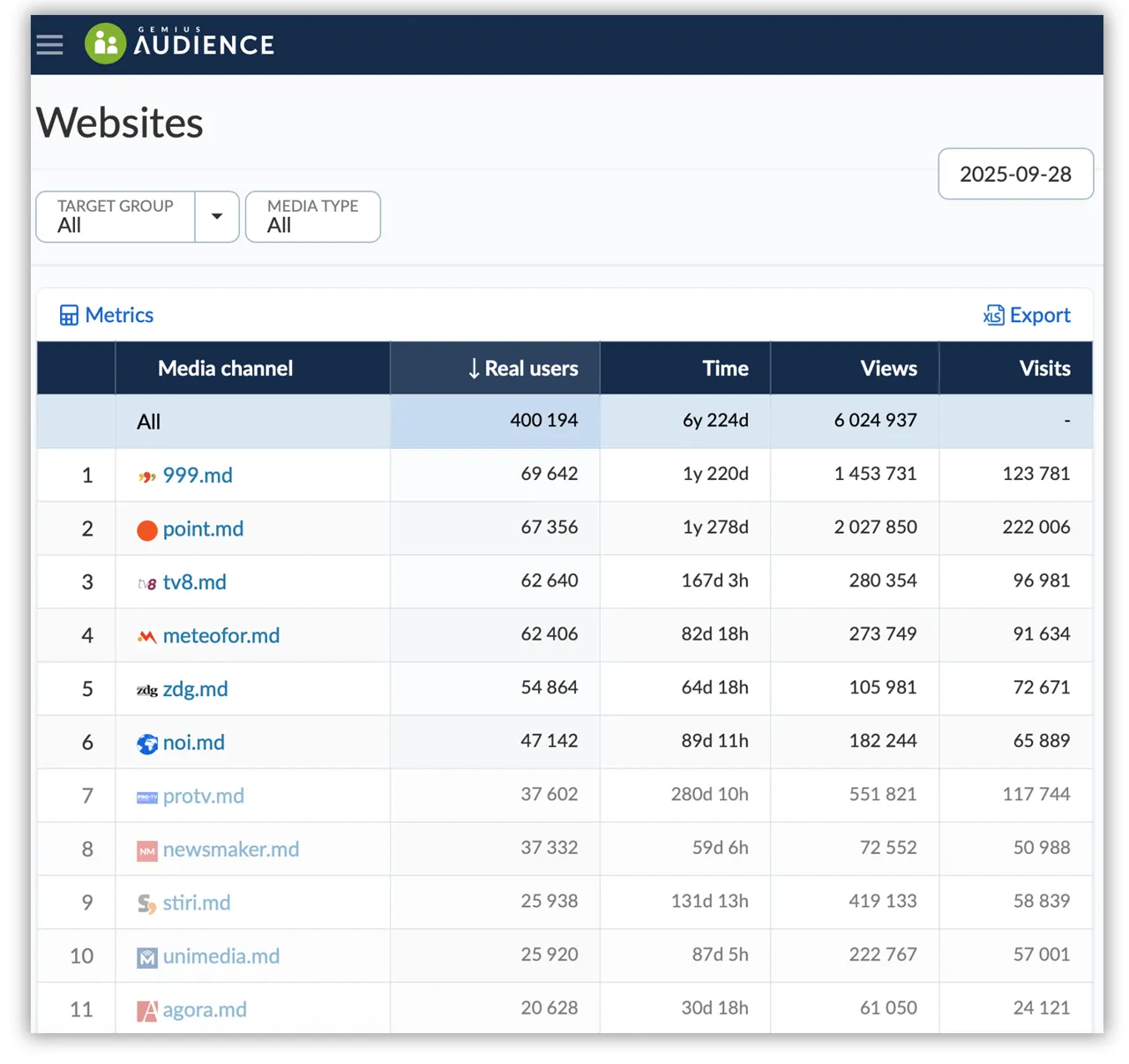Click the sort arrow beside Real users
This screenshot has width=1129, height=1064.
pyautogui.click(x=474, y=369)
